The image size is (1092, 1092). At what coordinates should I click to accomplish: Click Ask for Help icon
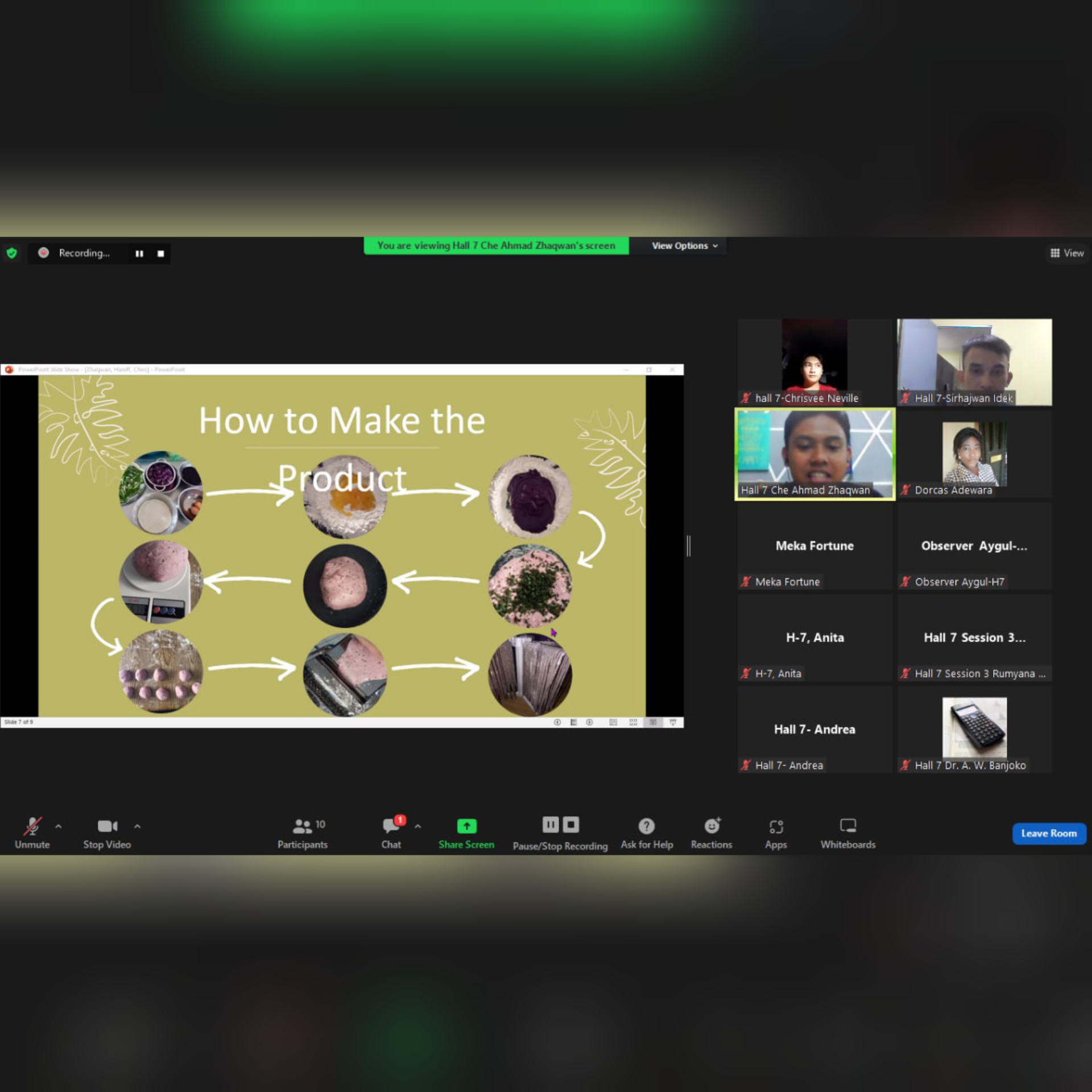point(646,826)
